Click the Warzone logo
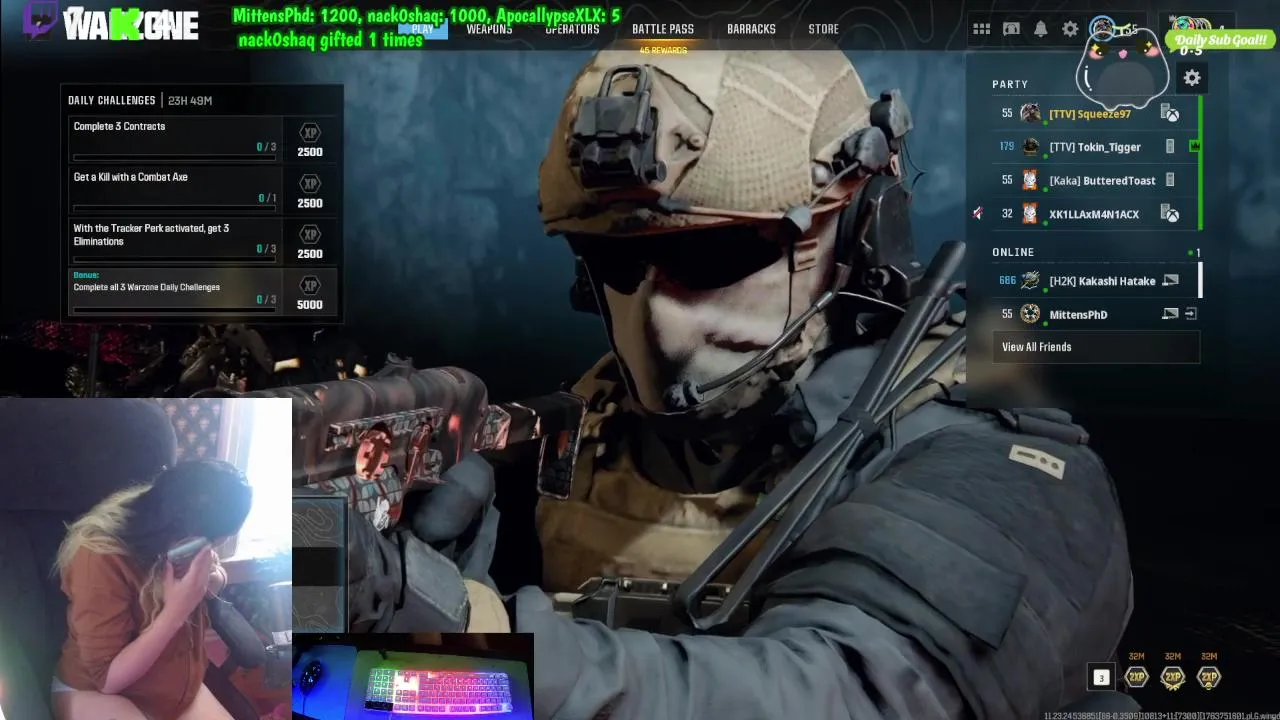Screen dimensions: 1280x720 pos(130,24)
